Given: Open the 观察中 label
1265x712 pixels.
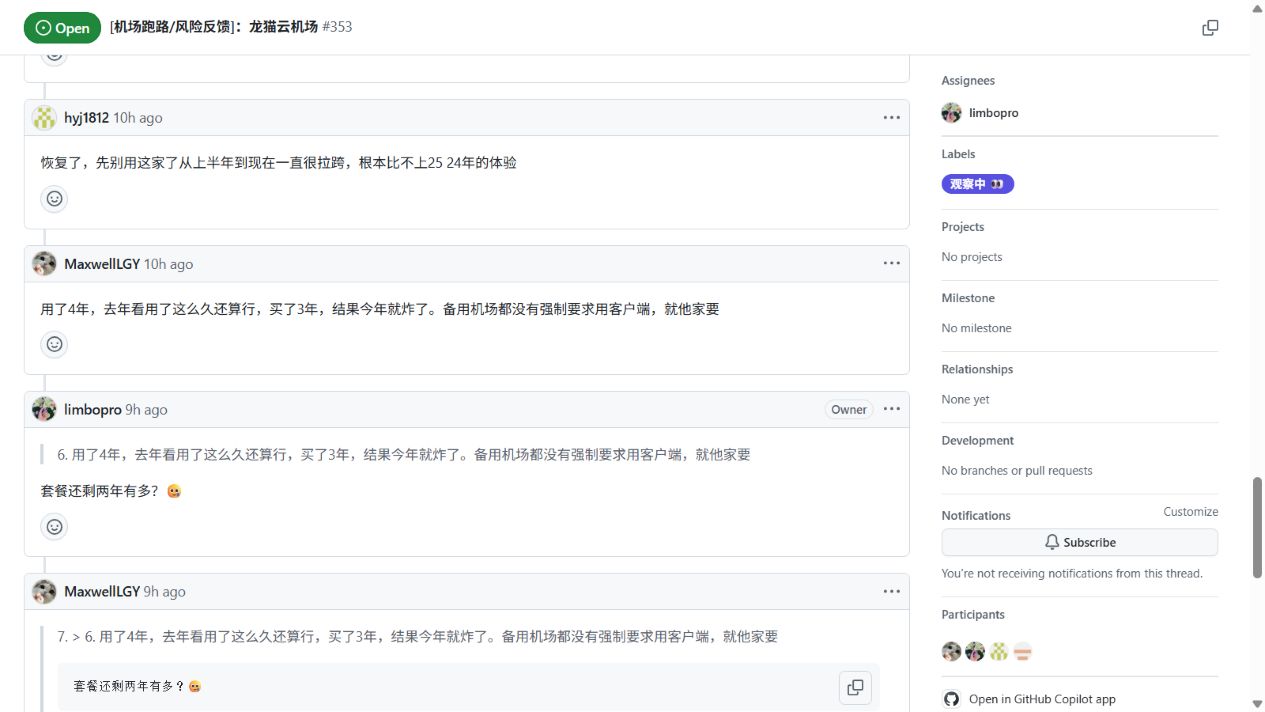Looking at the screenshot, I should click(977, 184).
